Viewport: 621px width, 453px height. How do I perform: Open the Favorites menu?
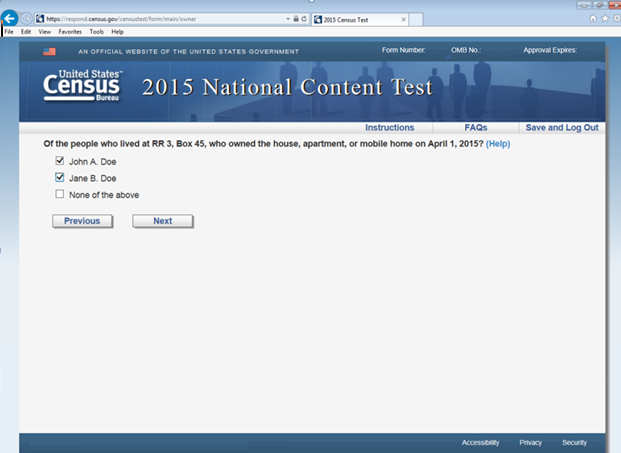coord(70,32)
